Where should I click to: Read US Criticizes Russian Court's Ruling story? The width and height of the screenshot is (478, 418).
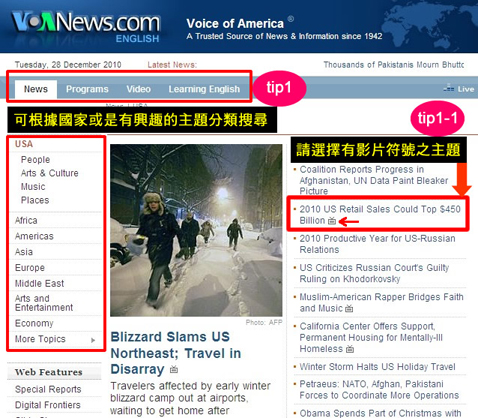[374, 273]
